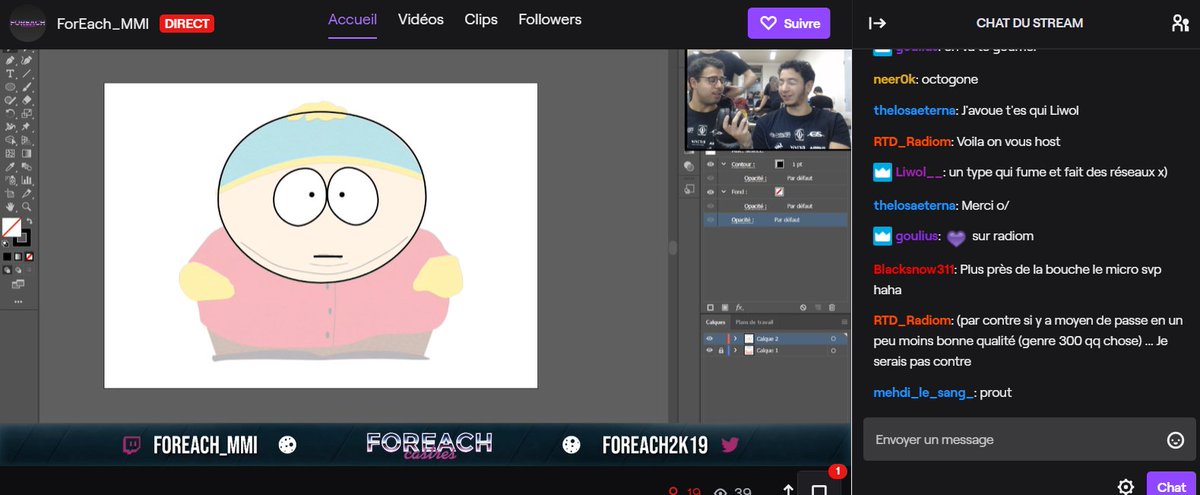Open the Vidéos tab

[421, 19]
